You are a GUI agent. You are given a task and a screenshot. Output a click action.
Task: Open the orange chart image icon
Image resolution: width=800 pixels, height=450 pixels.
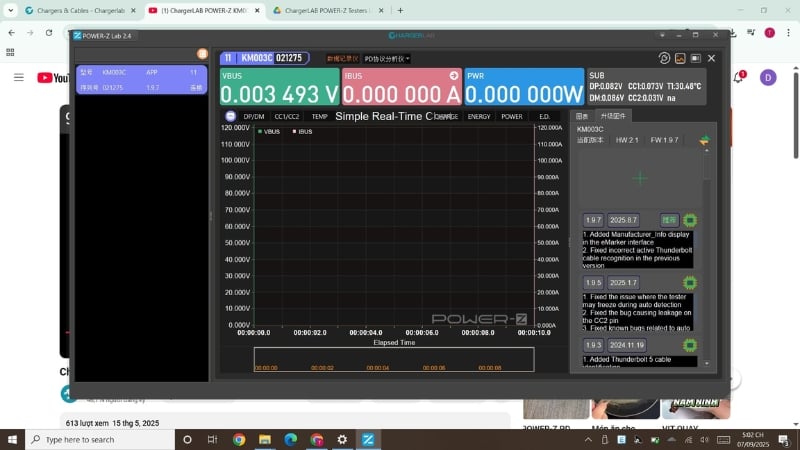coord(680,58)
